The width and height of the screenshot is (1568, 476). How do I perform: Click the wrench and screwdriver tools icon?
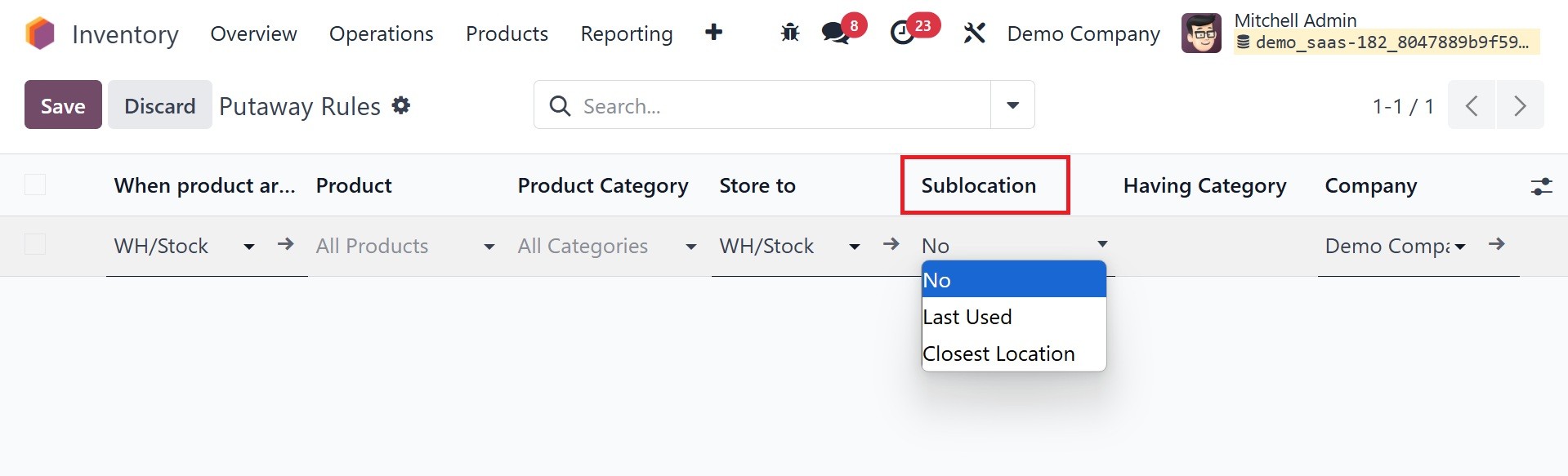pyautogui.click(x=974, y=33)
